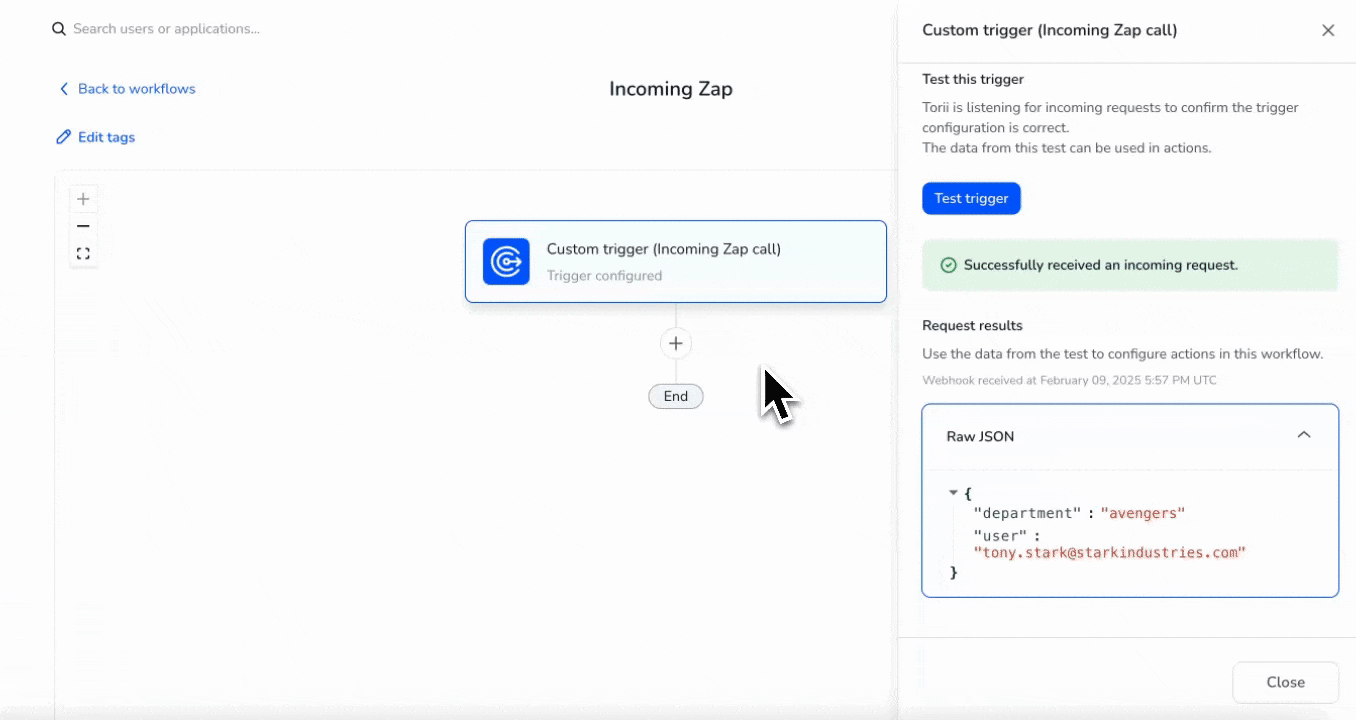Click the Test this trigger heading
The width and height of the screenshot is (1356, 720).
(973, 79)
